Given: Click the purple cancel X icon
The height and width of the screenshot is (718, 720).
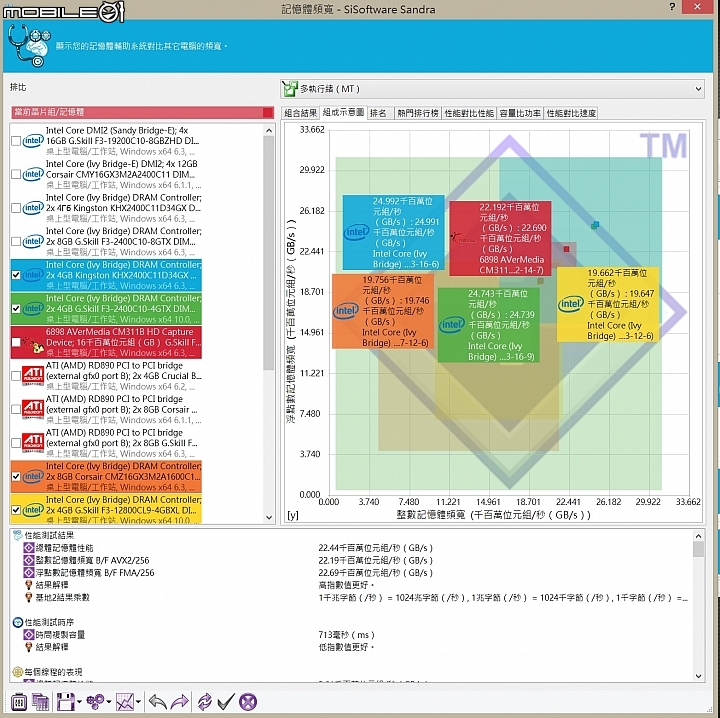Looking at the screenshot, I should pyautogui.click(x=248, y=702).
